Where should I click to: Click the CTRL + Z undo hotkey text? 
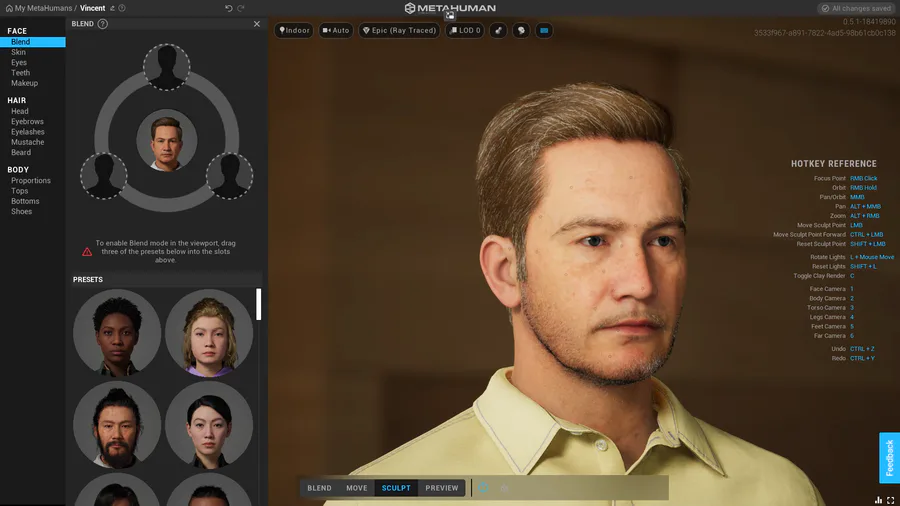(x=862, y=349)
